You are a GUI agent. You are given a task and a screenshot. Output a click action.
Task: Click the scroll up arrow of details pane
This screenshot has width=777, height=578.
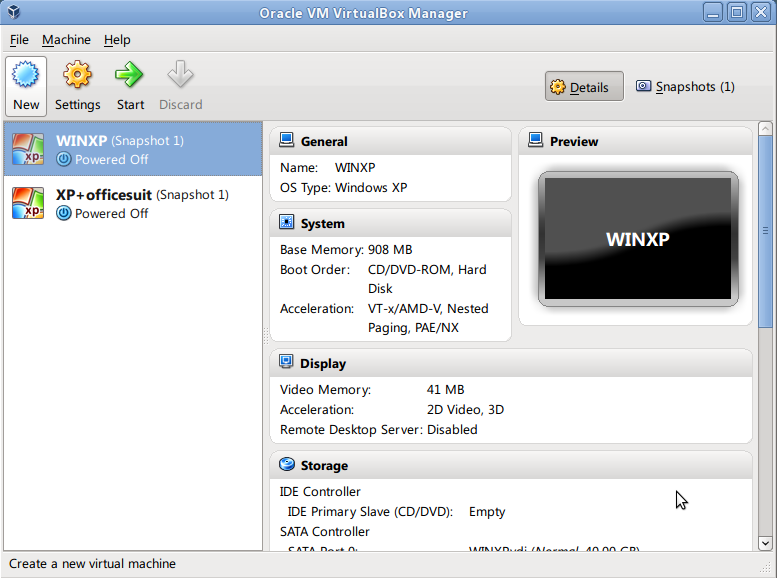pyautogui.click(x=765, y=129)
